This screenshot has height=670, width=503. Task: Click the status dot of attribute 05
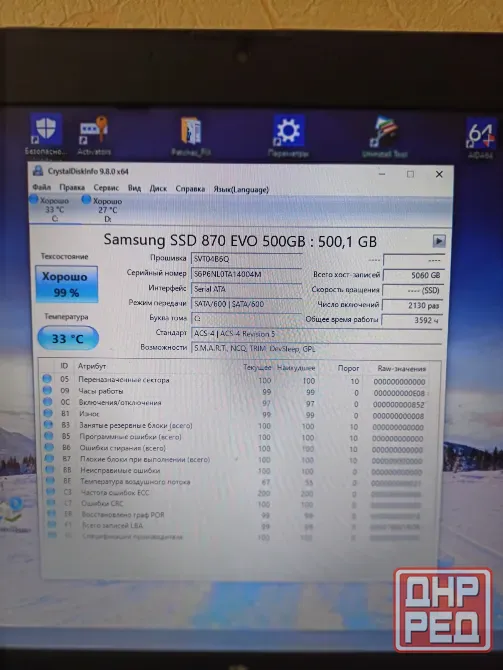point(47,379)
